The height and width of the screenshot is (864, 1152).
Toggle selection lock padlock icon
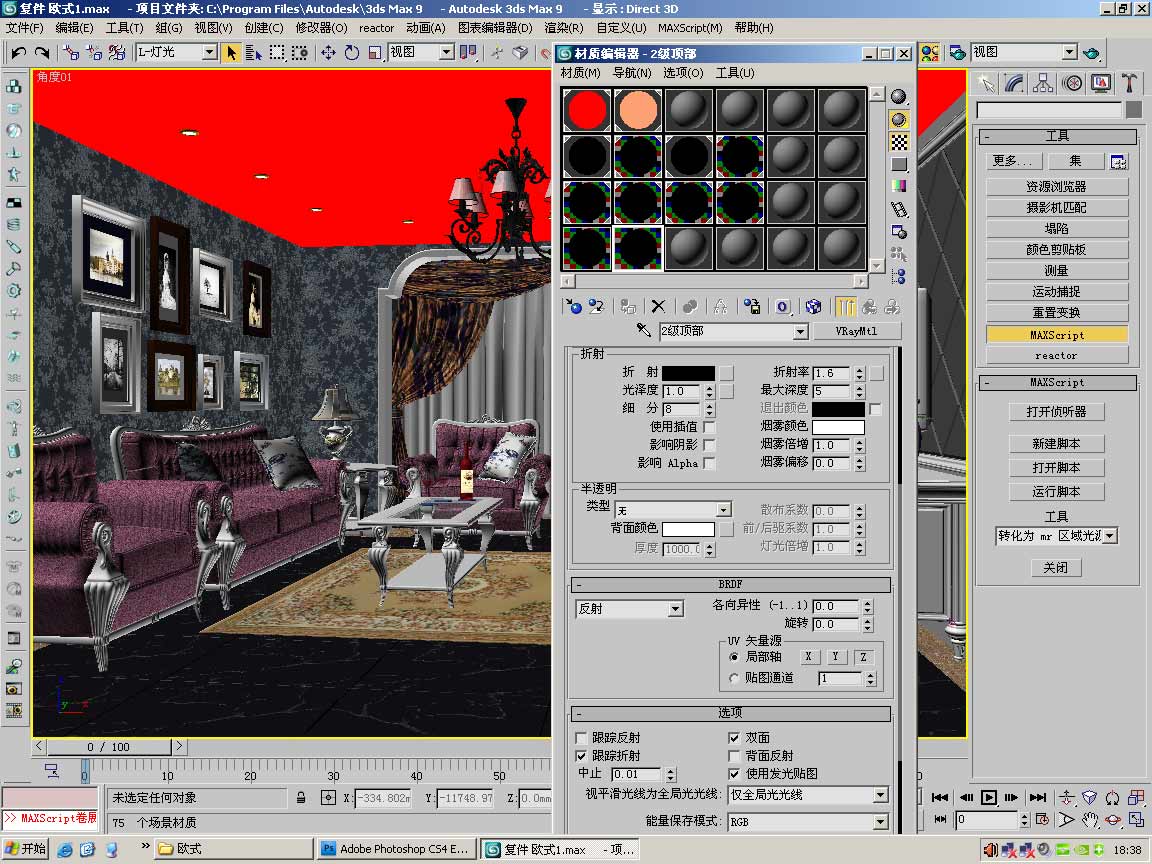[301, 798]
